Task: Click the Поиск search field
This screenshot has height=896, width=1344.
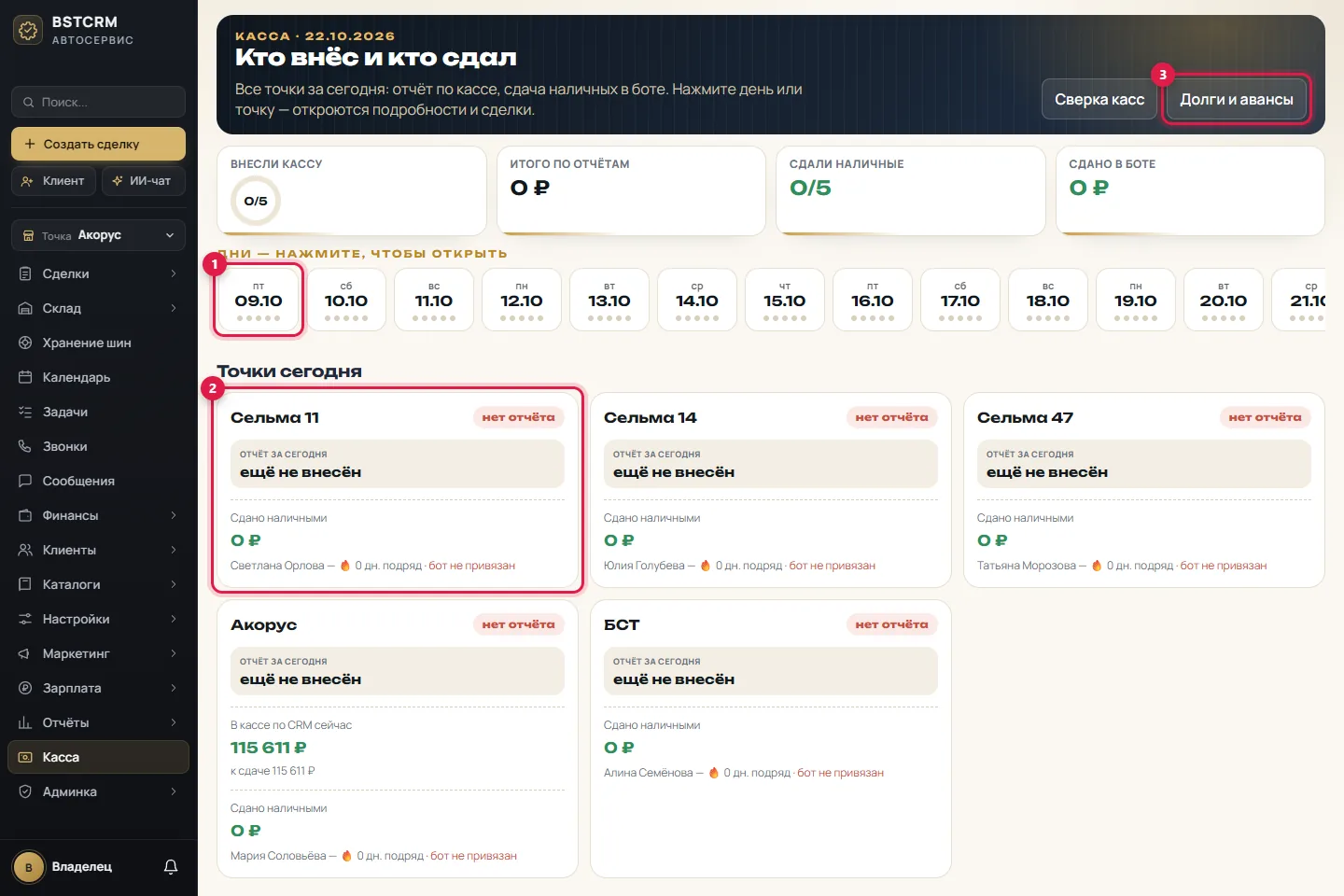Action: tap(98, 102)
